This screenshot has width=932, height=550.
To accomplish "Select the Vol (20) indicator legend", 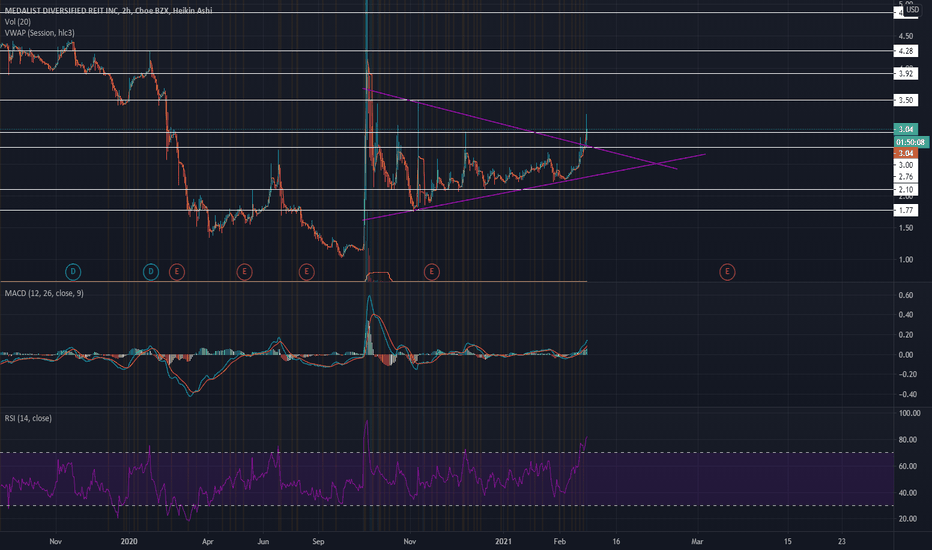I will [x=18, y=21].
